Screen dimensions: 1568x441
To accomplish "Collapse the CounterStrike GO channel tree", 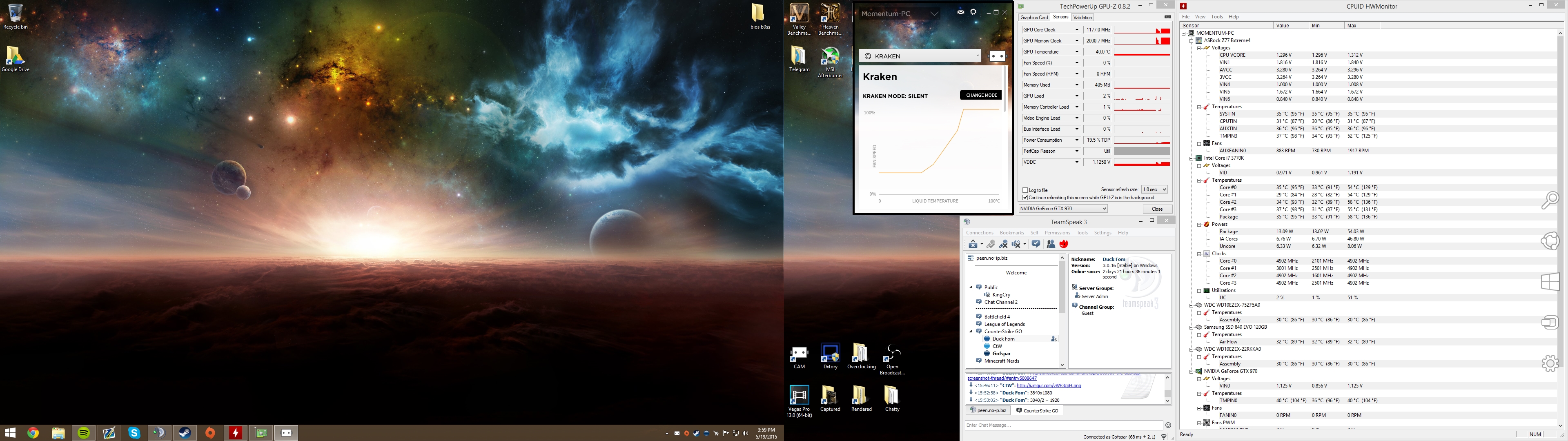I will [971, 331].
